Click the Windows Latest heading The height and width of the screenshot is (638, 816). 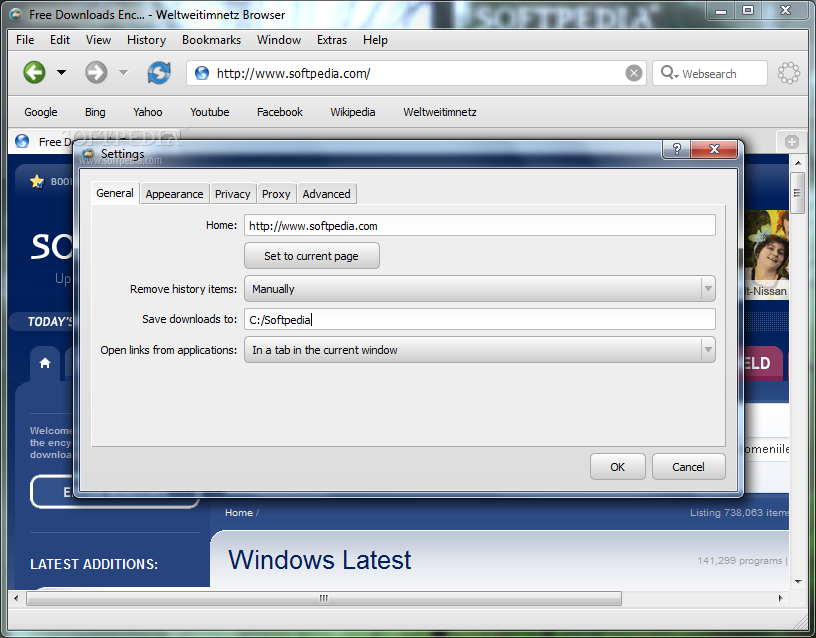(320, 560)
